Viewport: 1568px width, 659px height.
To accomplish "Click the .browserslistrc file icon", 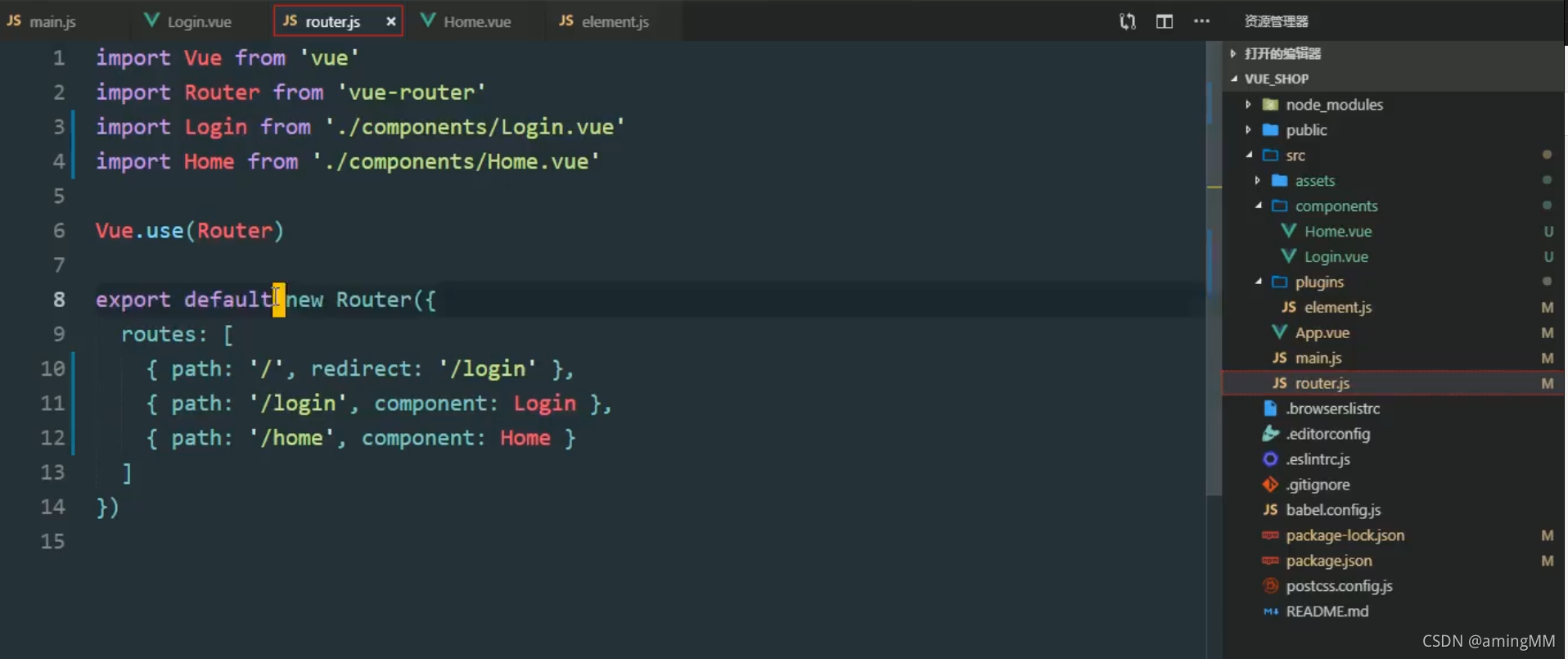I will [1270, 408].
